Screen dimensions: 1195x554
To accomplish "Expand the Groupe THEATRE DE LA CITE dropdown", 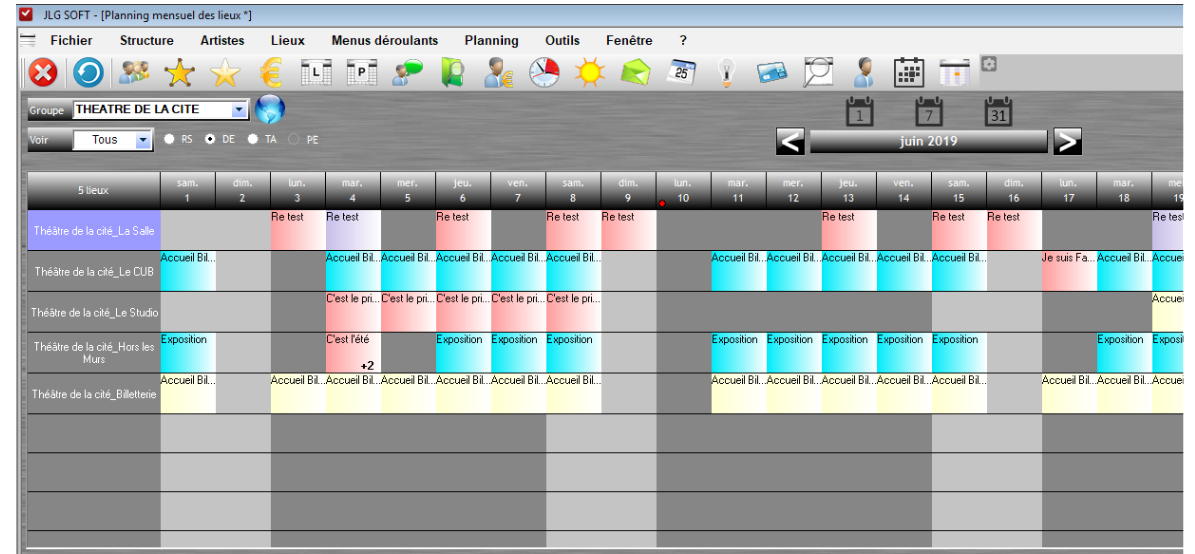I will coord(239,110).
